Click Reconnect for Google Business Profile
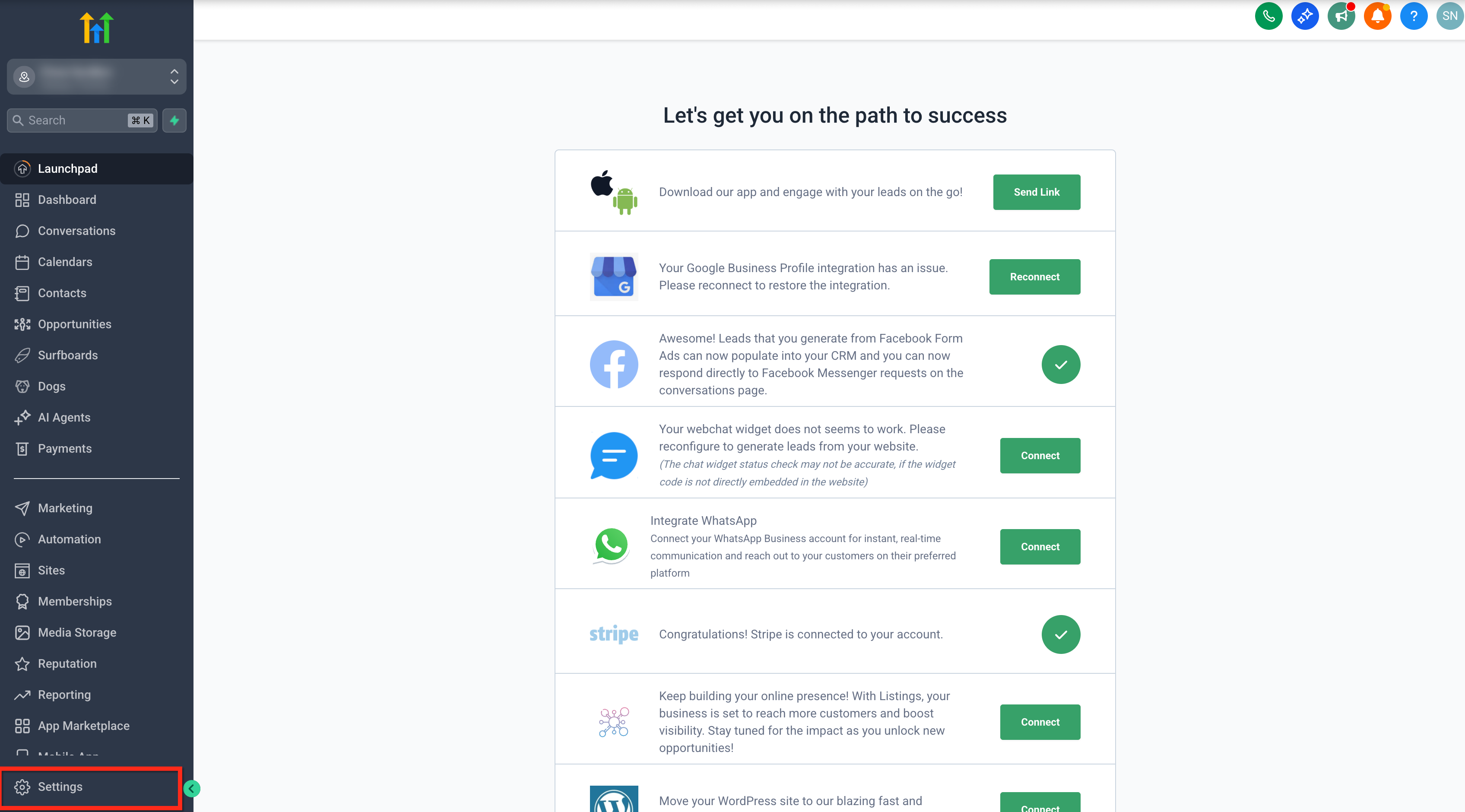Screen dimensions: 1465x812 click(x=1034, y=277)
